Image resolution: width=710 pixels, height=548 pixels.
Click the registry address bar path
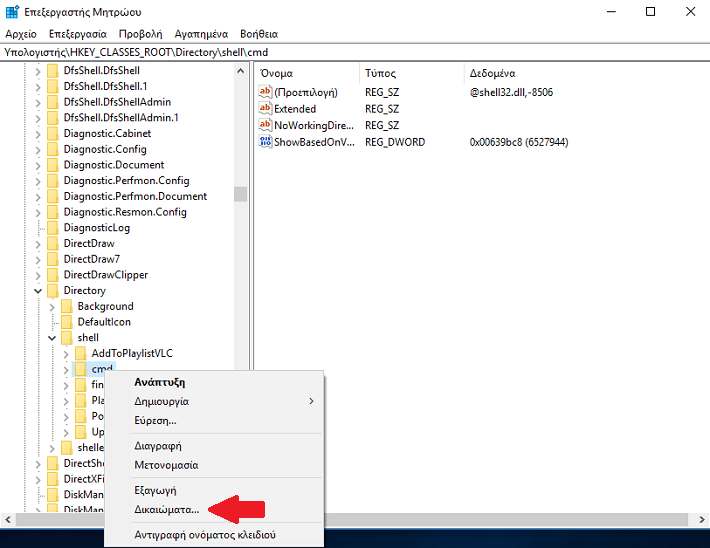point(136,52)
